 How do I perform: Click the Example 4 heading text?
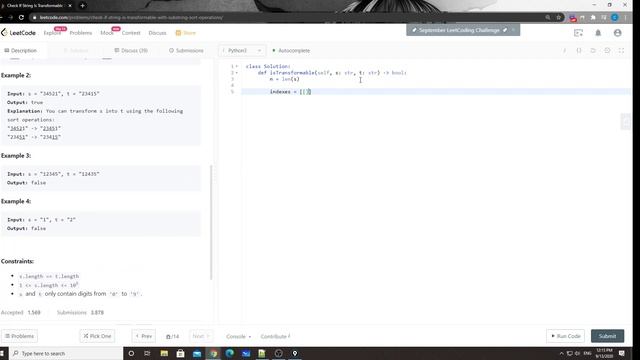[16, 201]
